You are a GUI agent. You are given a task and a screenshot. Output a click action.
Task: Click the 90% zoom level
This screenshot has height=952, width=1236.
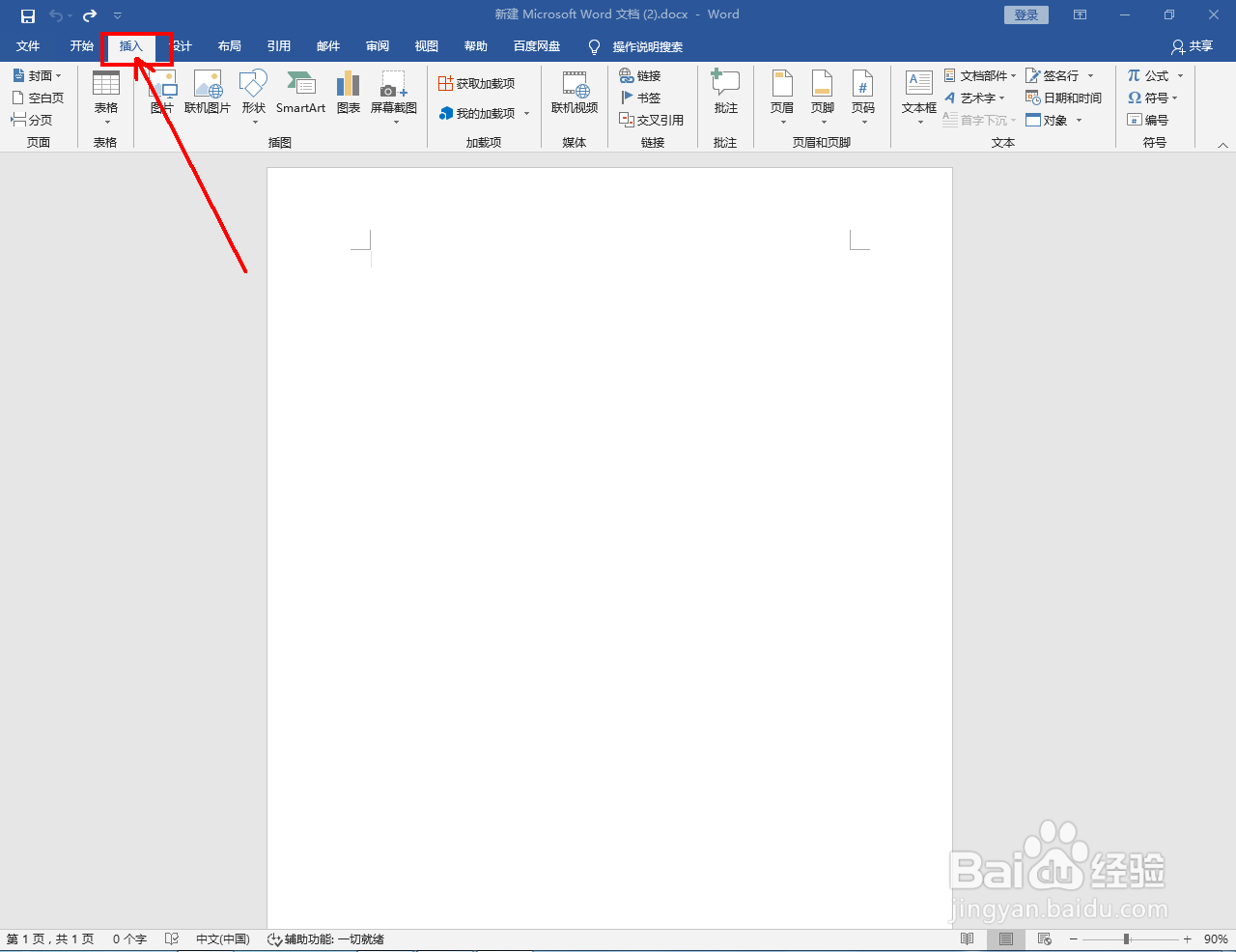click(1216, 939)
